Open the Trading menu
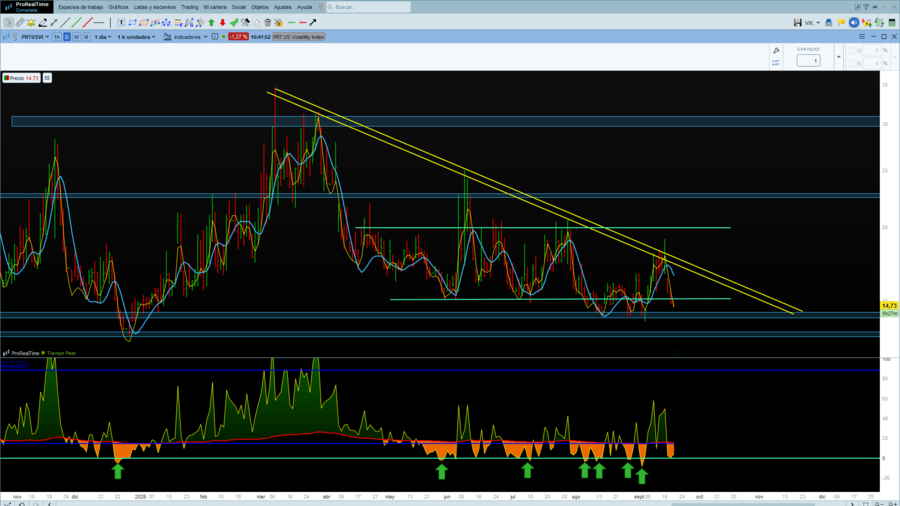The width and height of the screenshot is (900, 506). [189, 7]
